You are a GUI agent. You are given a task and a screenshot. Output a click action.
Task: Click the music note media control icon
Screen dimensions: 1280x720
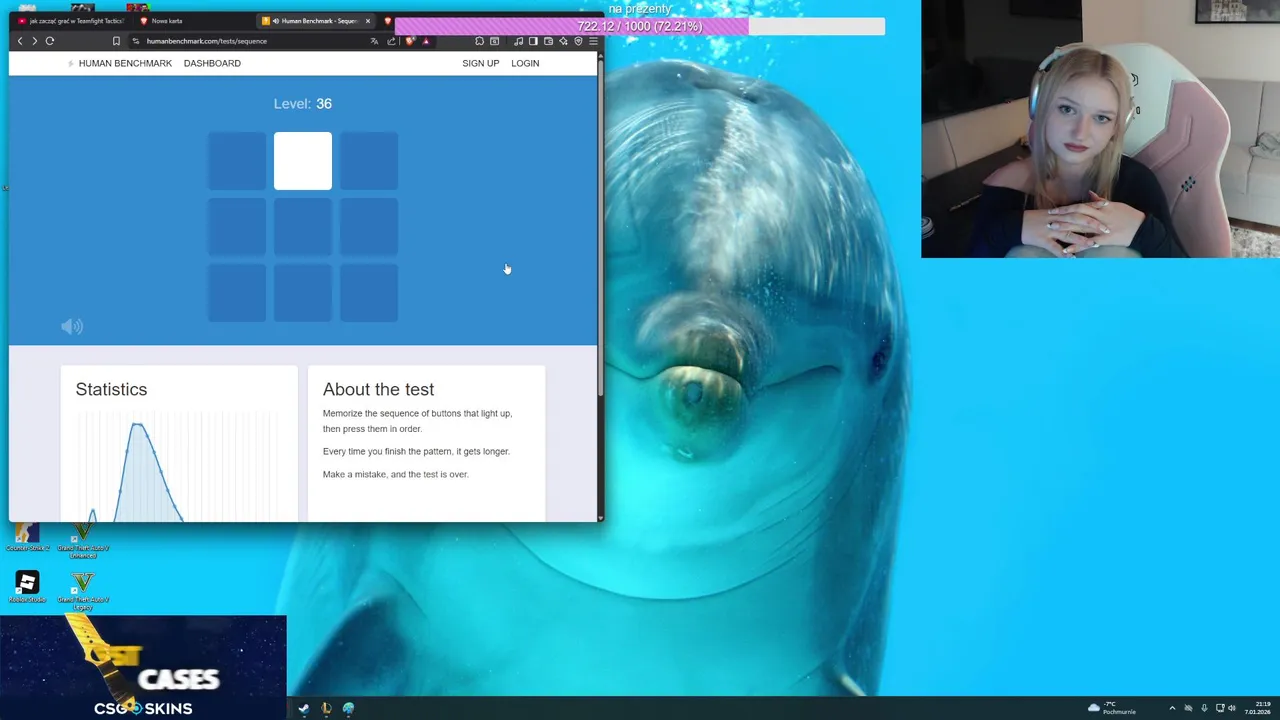[518, 41]
